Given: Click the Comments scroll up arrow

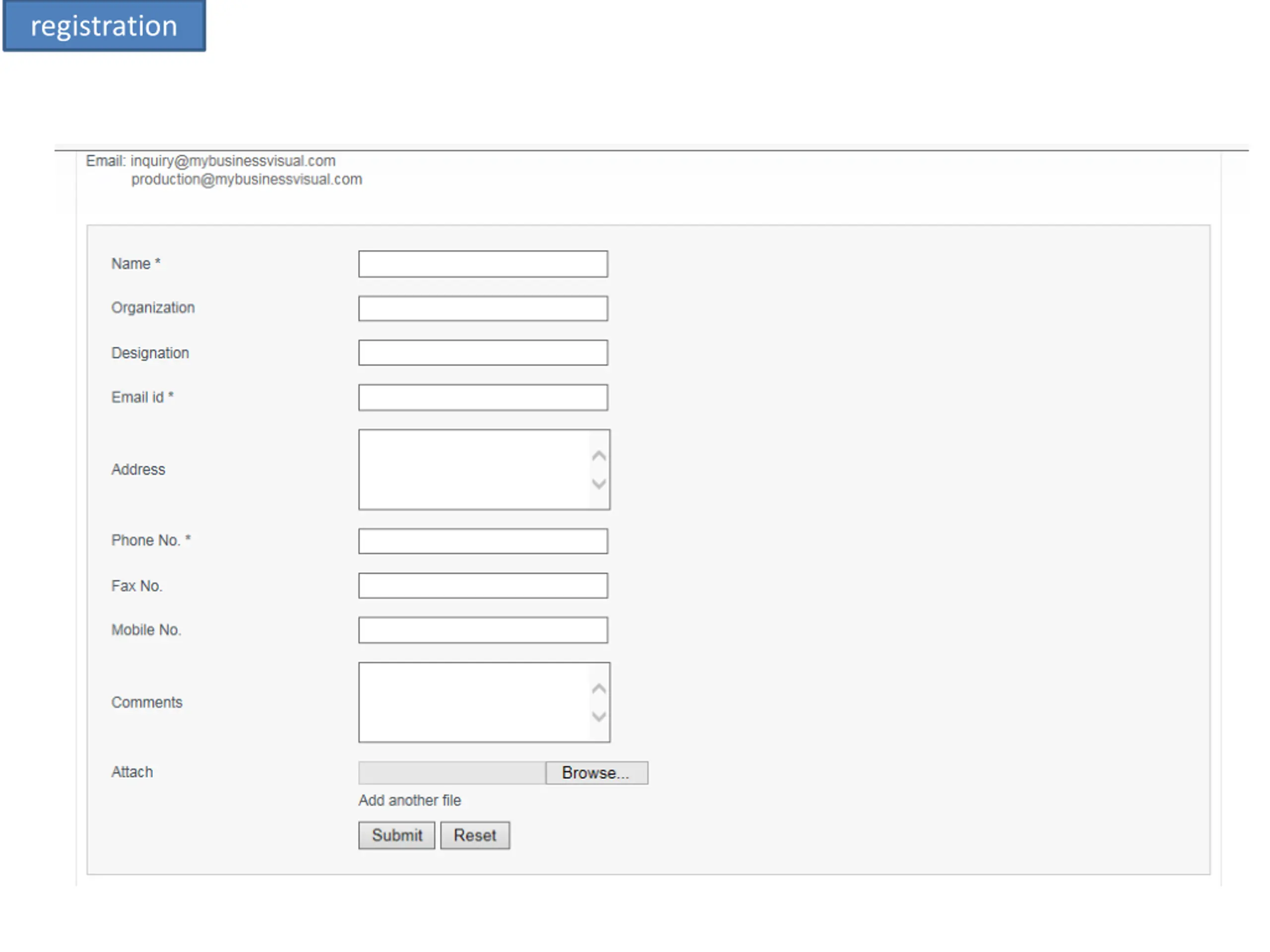Looking at the screenshot, I should [599, 689].
